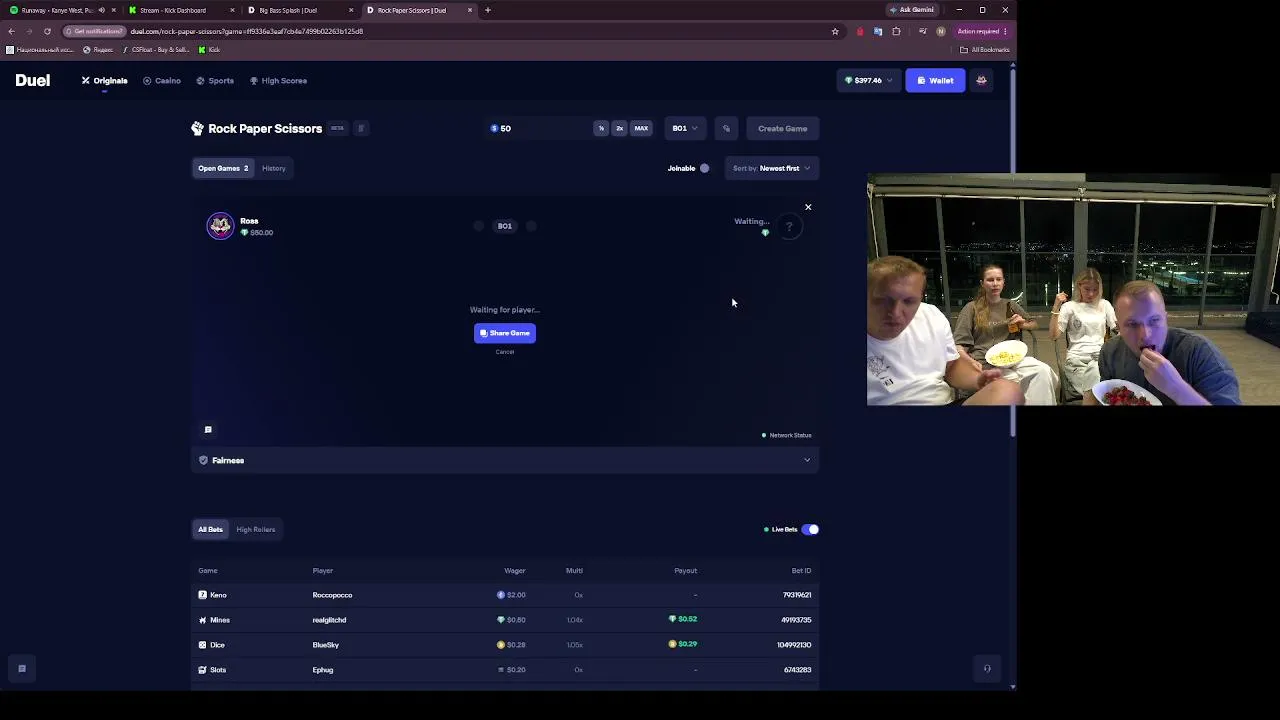
Task: Go to the Sports section
Action: click(215, 80)
